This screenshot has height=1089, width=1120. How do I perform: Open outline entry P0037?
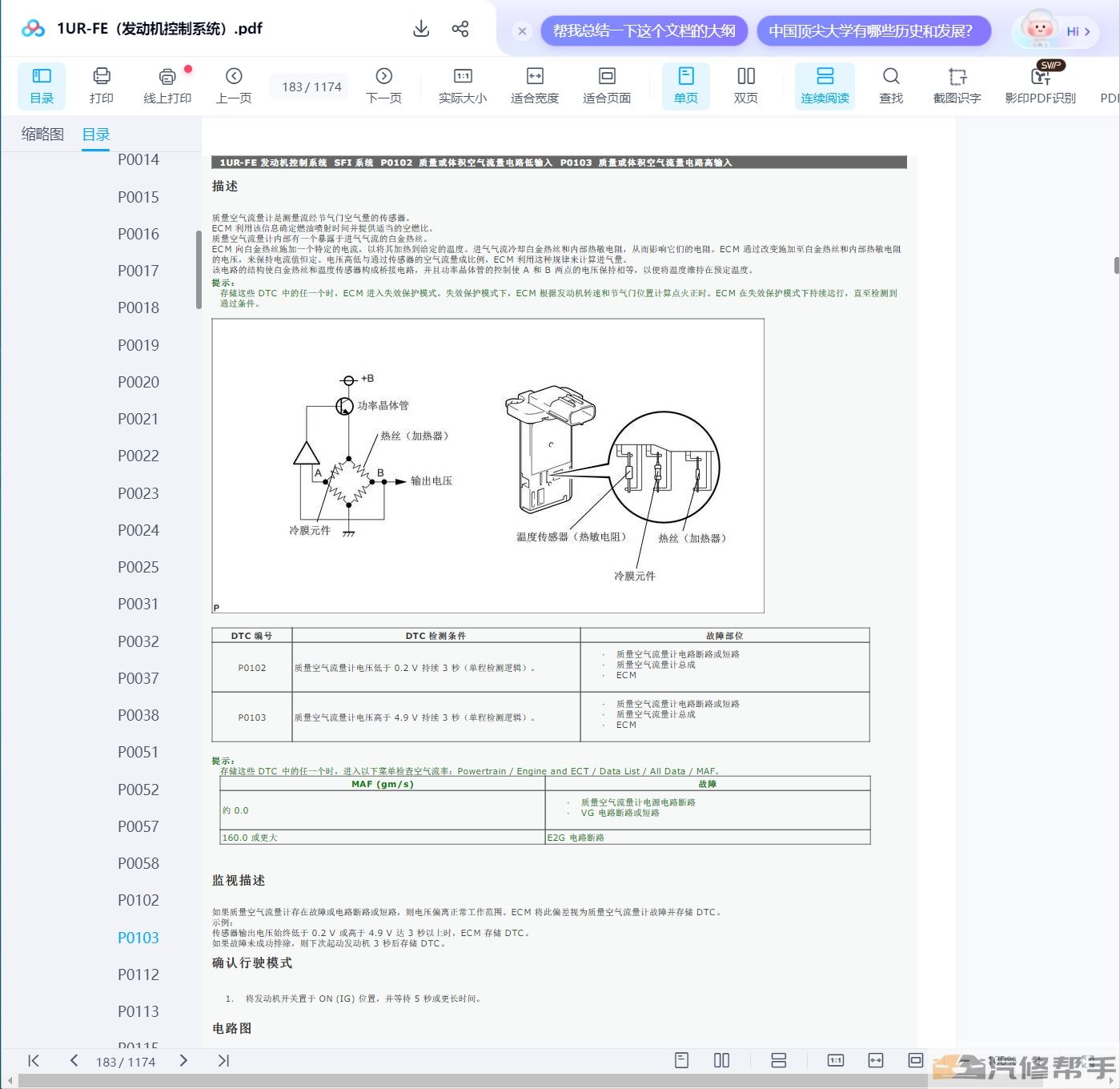tap(138, 678)
